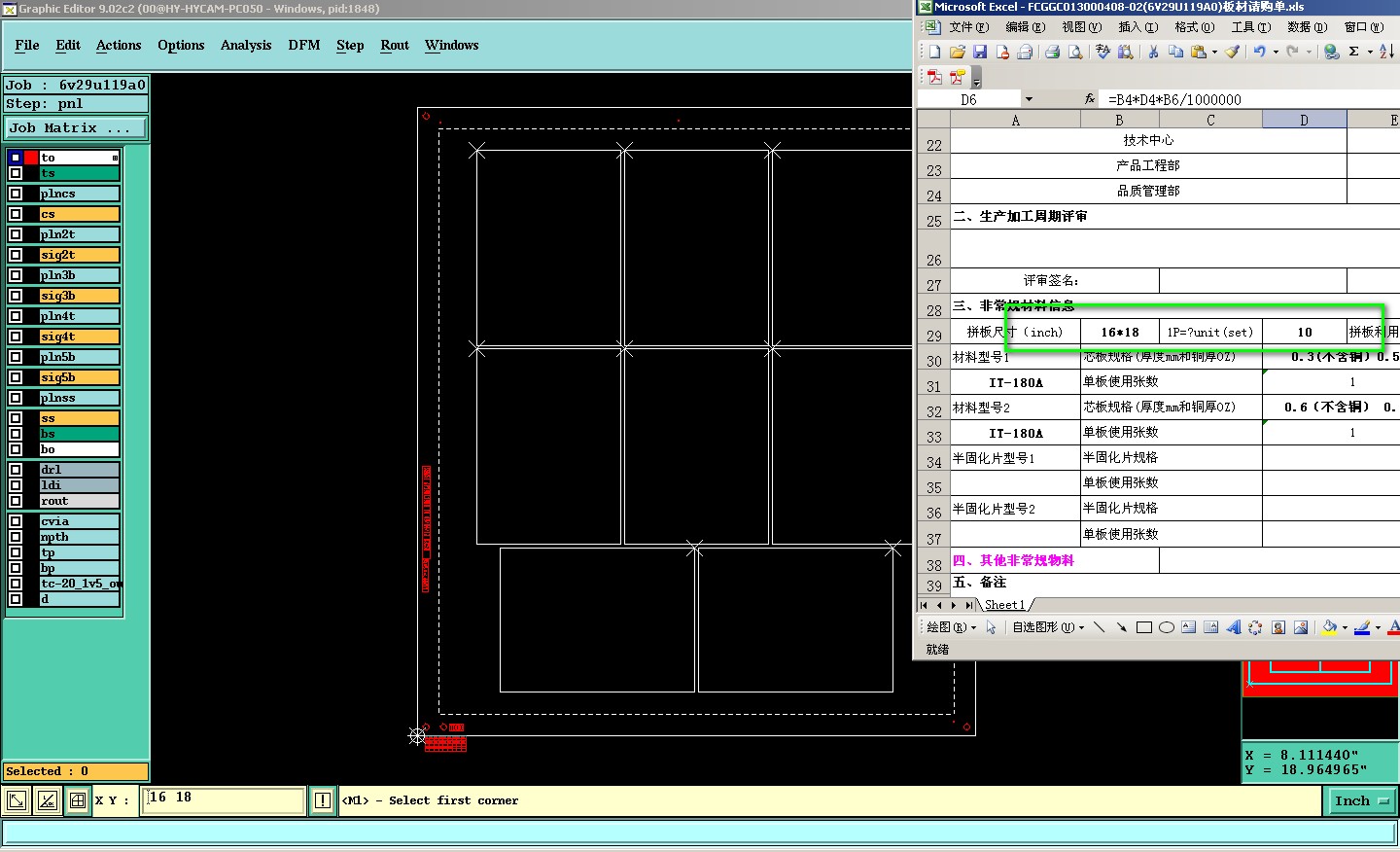The image size is (1400, 852).
Task: Click the Insert WordArt icon
Action: [1233, 627]
